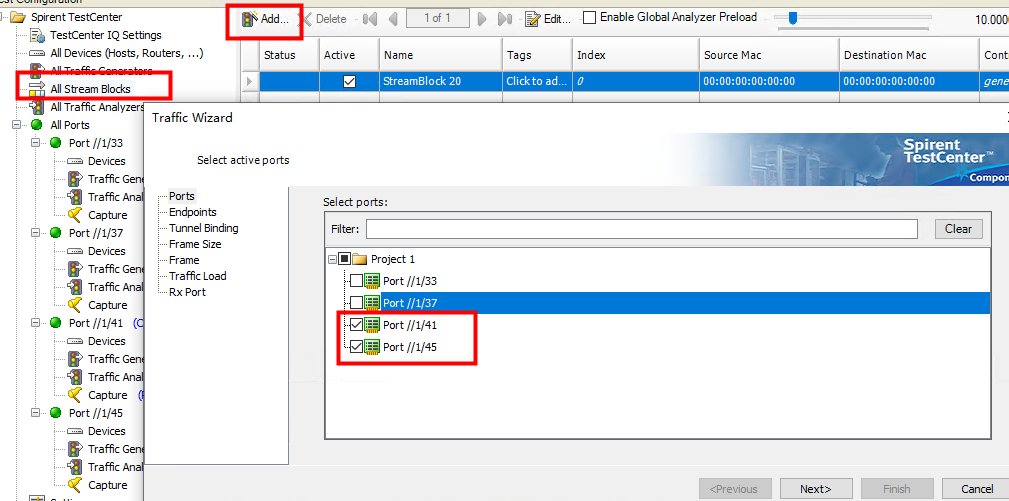The width and height of the screenshot is (1009, 501).
Task: Collapse the Project 1 node in port list
Action: [332, 259]
